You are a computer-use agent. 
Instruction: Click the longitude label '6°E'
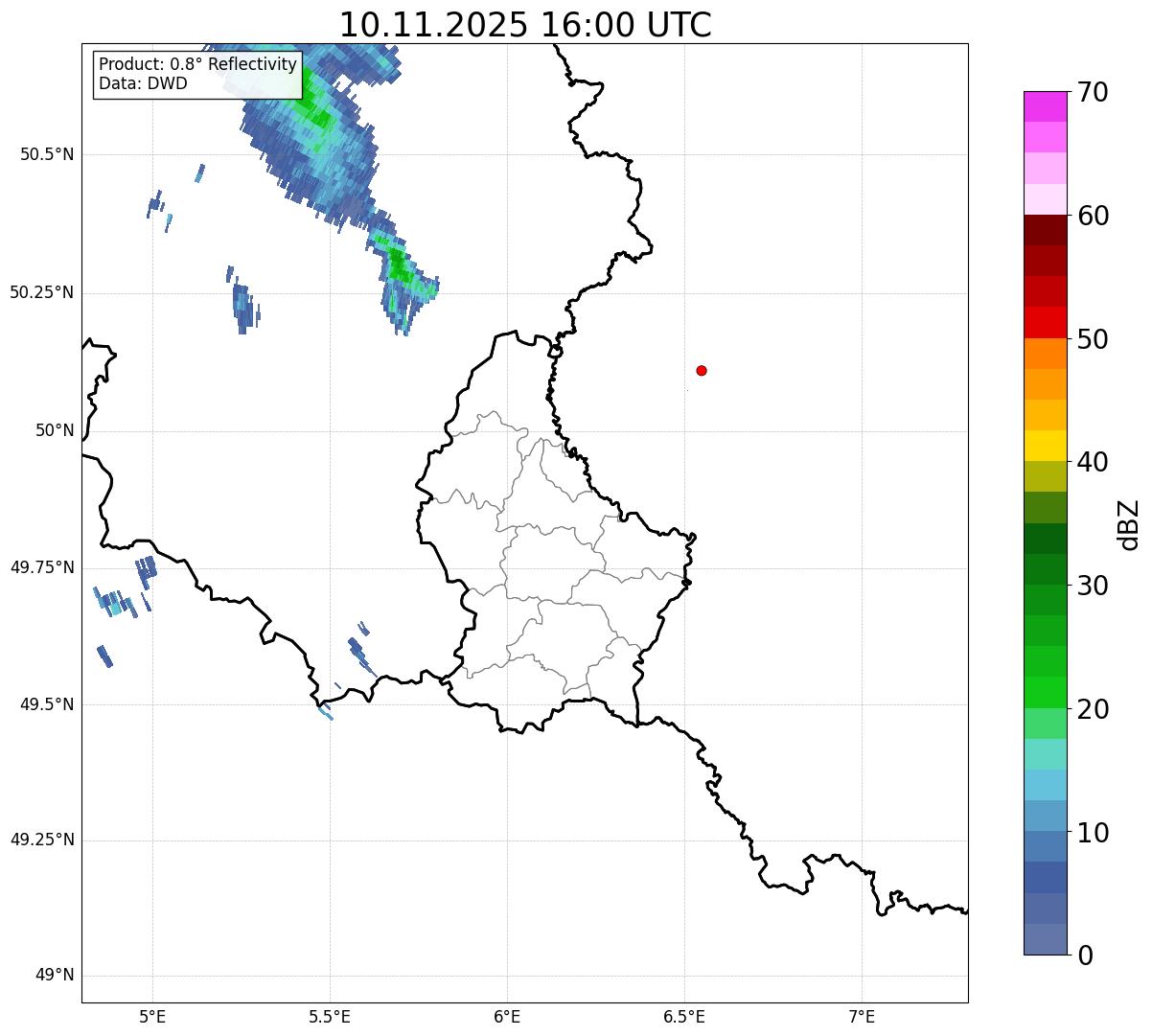(x=507, y=1016)
